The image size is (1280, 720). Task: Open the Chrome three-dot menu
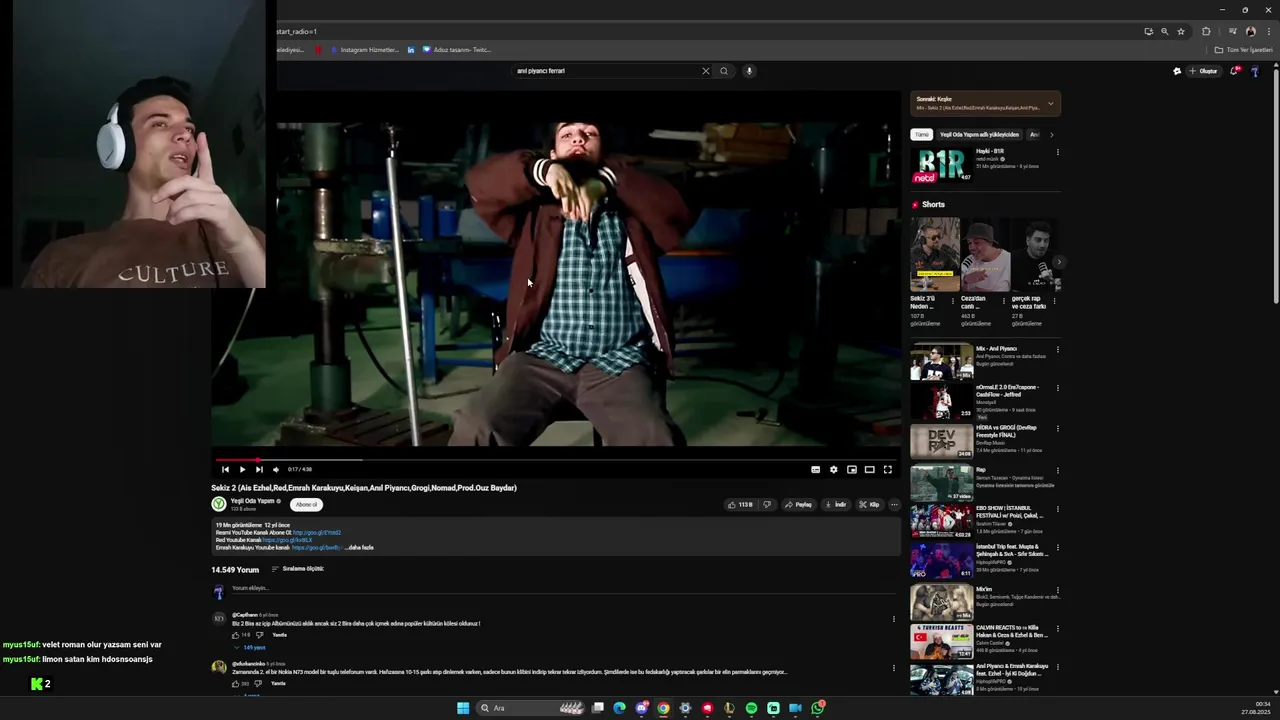tap(1268, 31)
